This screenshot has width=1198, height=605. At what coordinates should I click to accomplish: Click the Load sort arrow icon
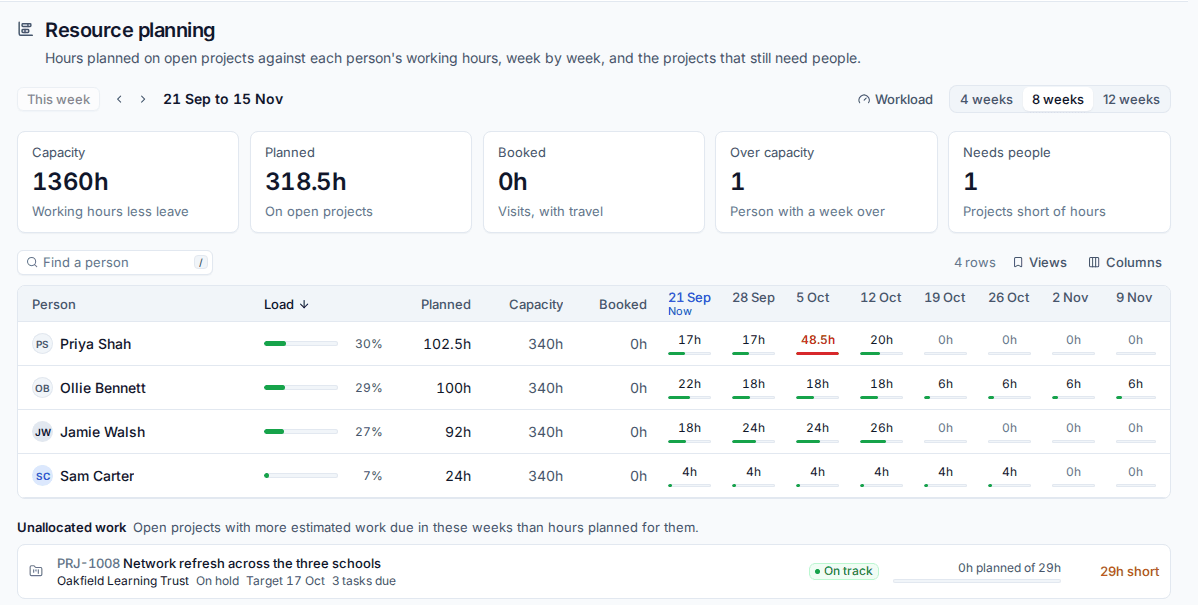pyautogui.click(x=304, y=304)
